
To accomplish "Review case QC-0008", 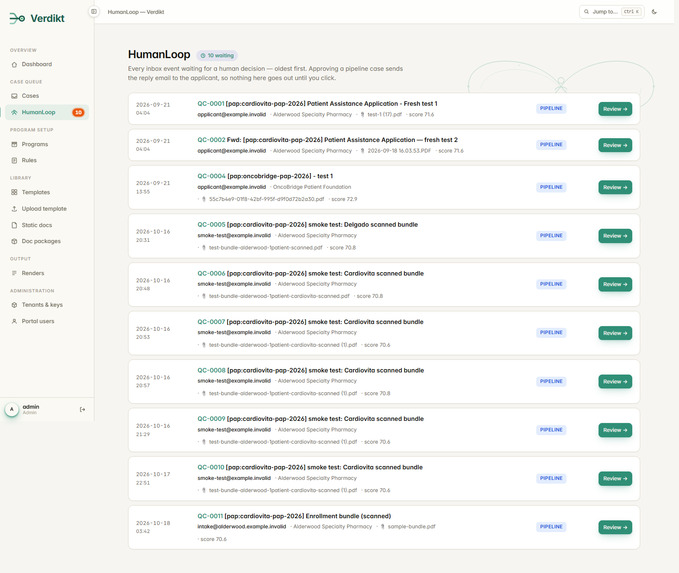I will [615, 382].
